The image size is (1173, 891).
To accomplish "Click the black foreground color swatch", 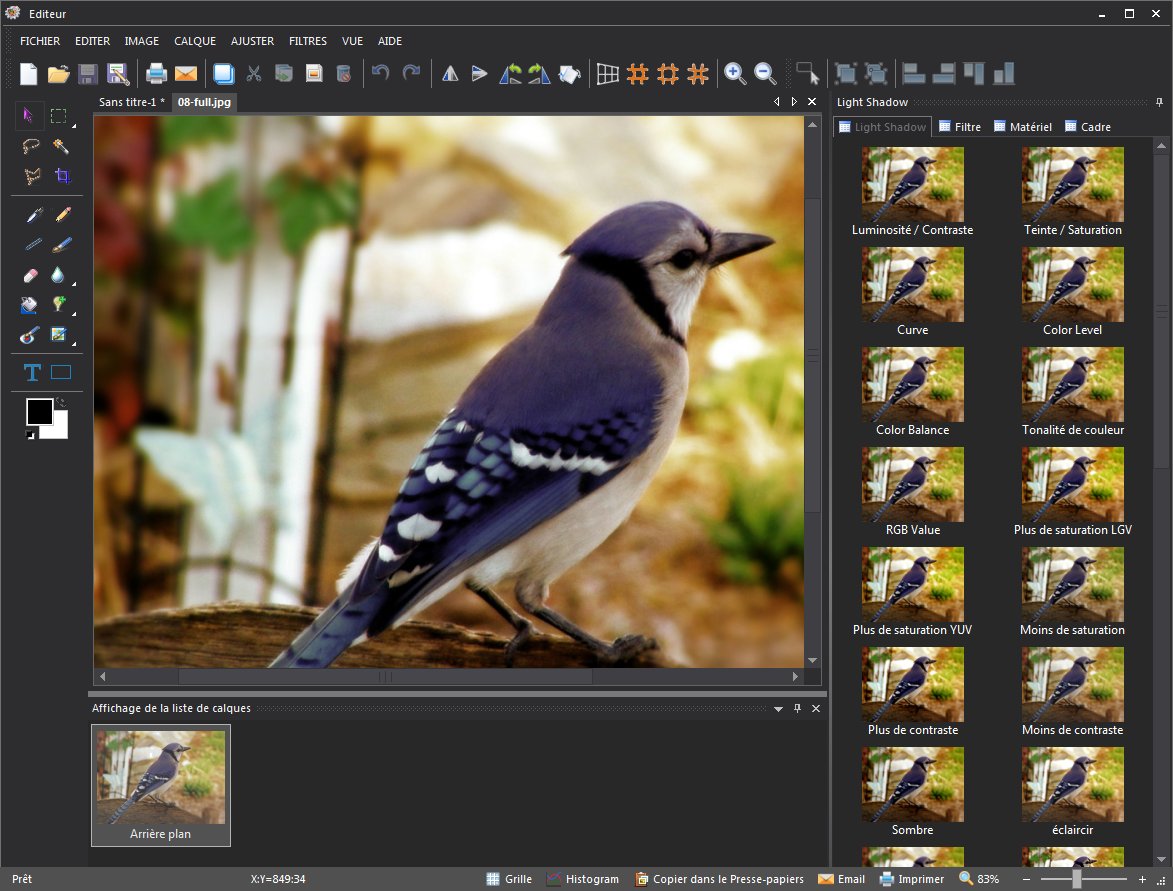I will [x=39, y=411].
